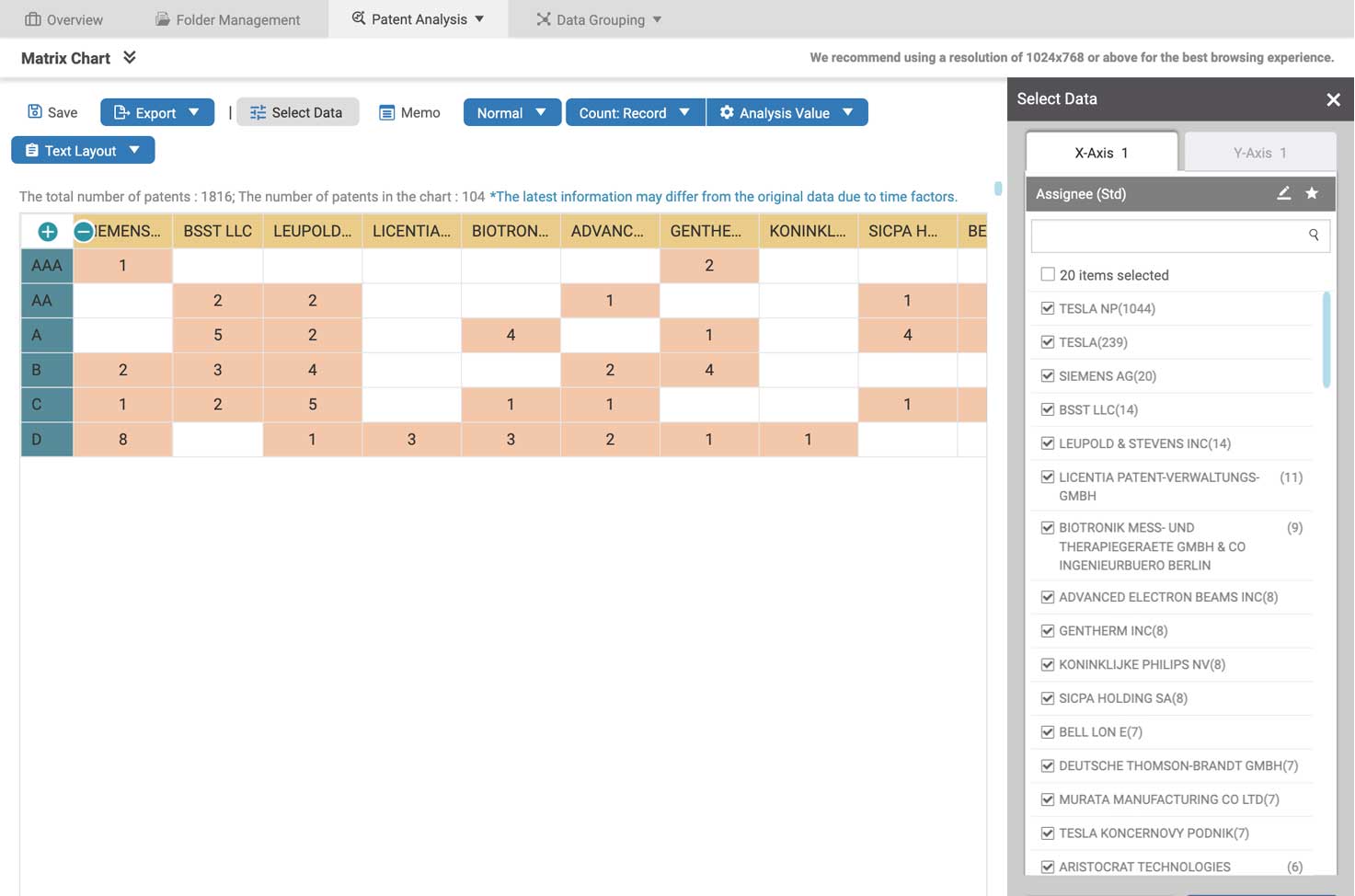
Task: Click the Select Data button
Action: point(297,112)
